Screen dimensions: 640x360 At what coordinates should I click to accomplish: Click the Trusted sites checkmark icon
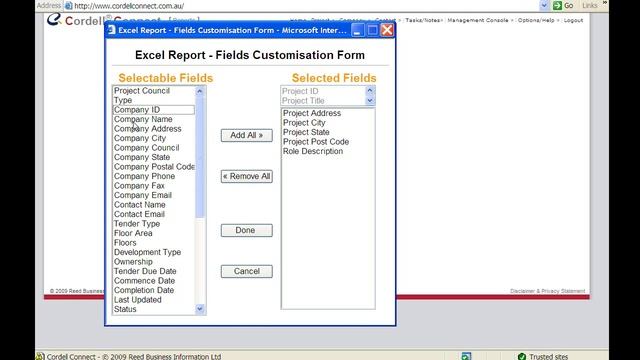click(x=522, y=356)
